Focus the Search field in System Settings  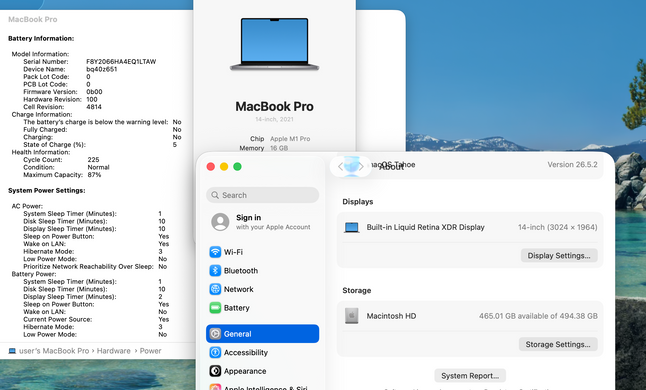[x=262, y=195]
